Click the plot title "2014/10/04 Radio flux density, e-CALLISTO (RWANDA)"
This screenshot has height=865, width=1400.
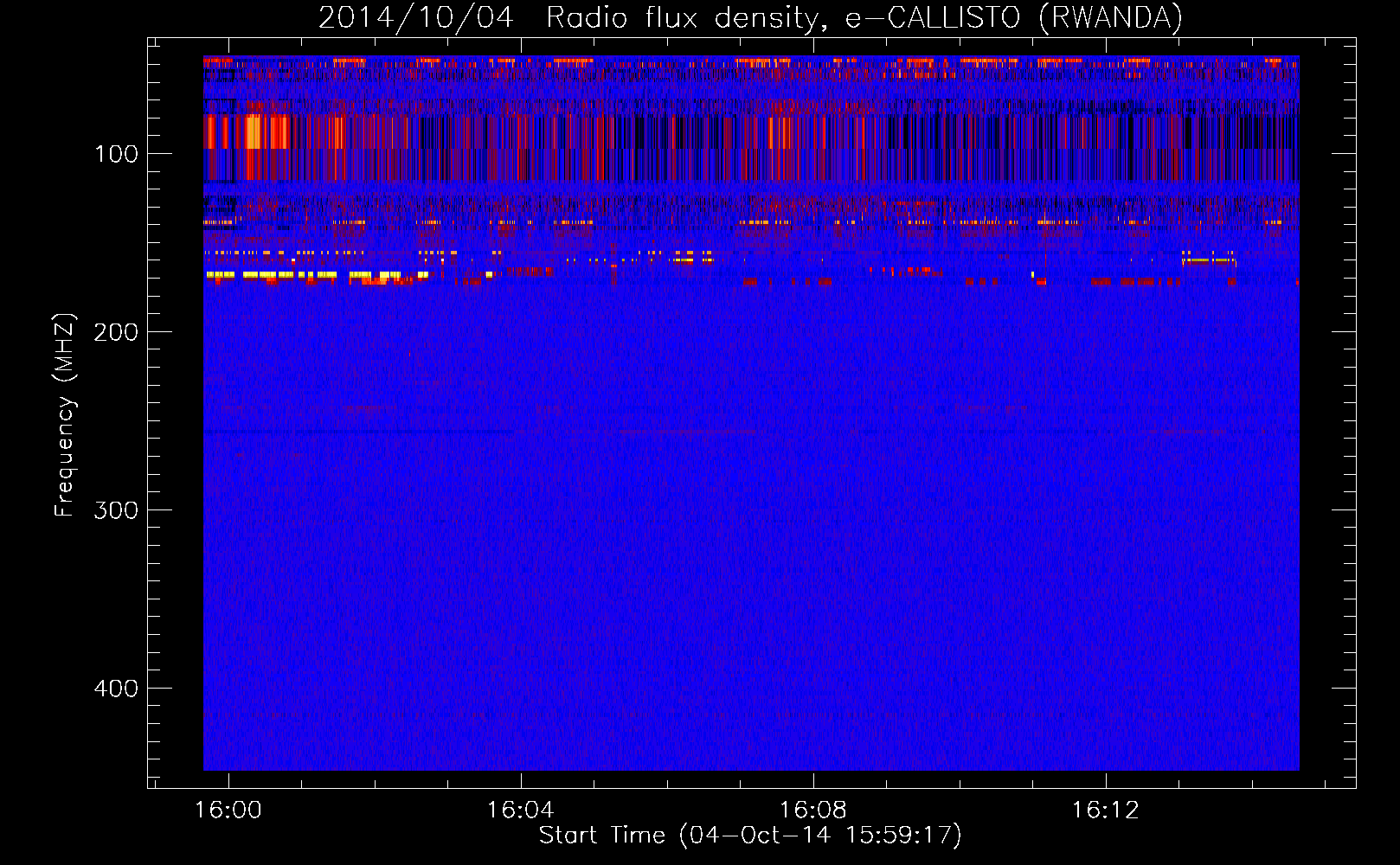[x=750, y=17]
